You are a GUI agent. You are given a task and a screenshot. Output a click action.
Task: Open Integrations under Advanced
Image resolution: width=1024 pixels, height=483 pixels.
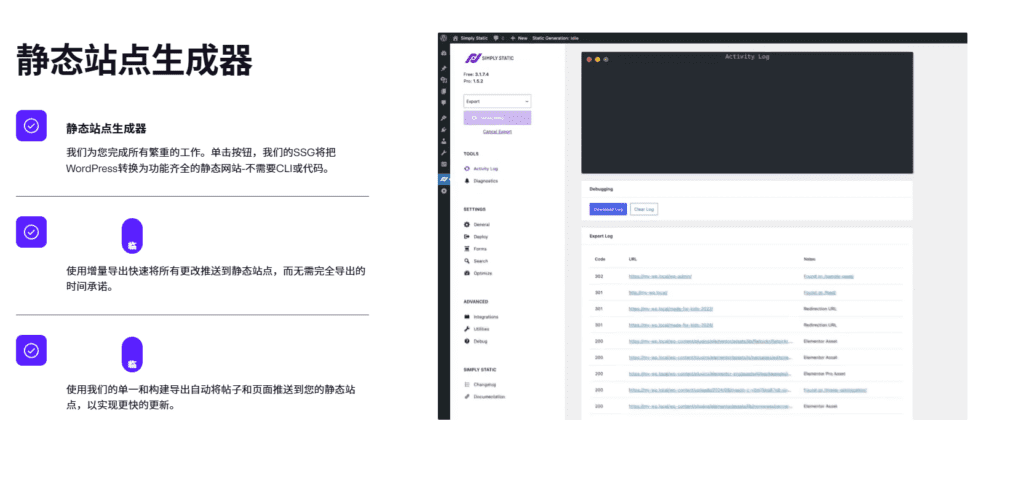pos(487,317)
